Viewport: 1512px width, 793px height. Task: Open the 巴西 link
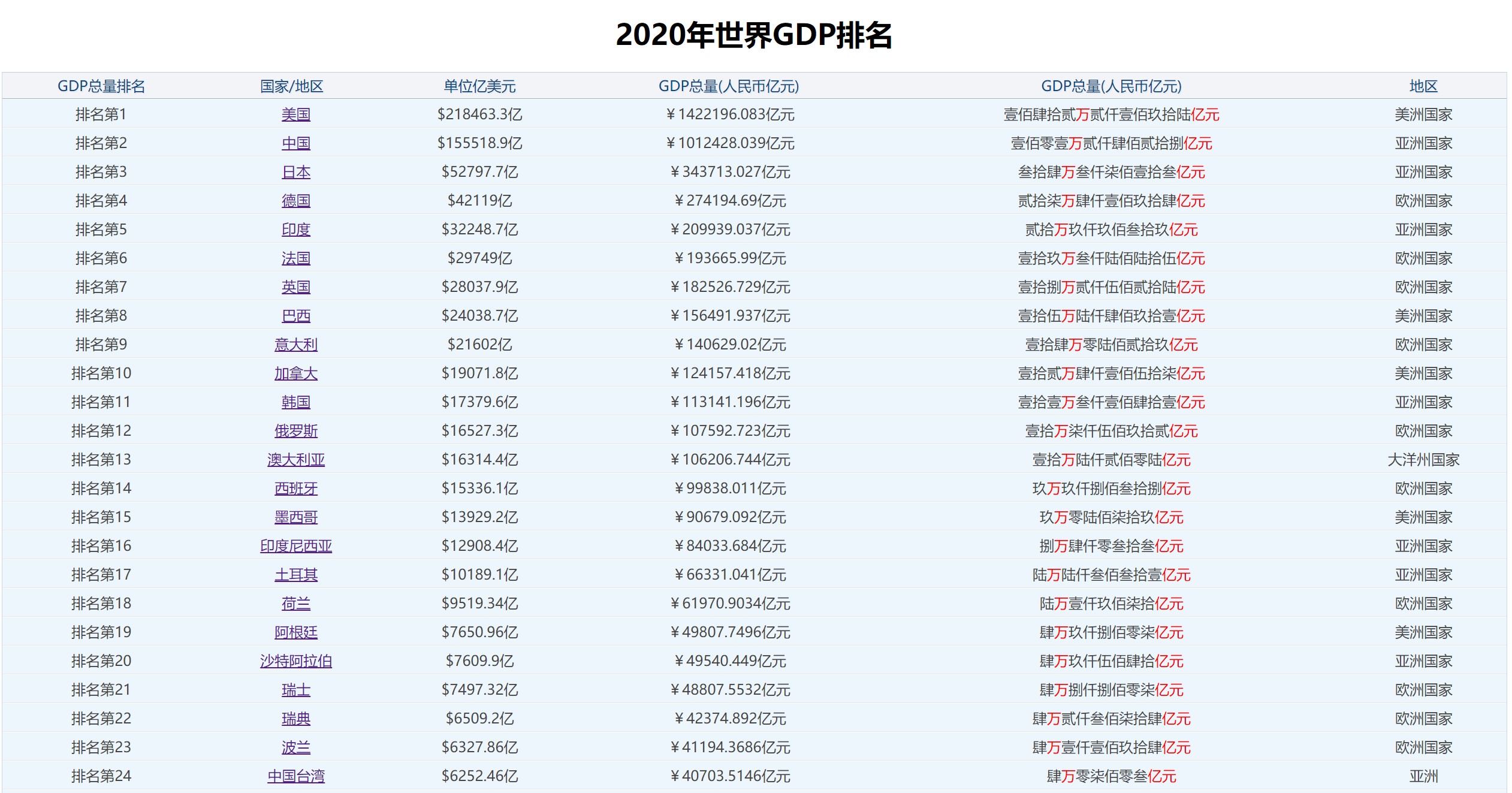click(296, 316)
